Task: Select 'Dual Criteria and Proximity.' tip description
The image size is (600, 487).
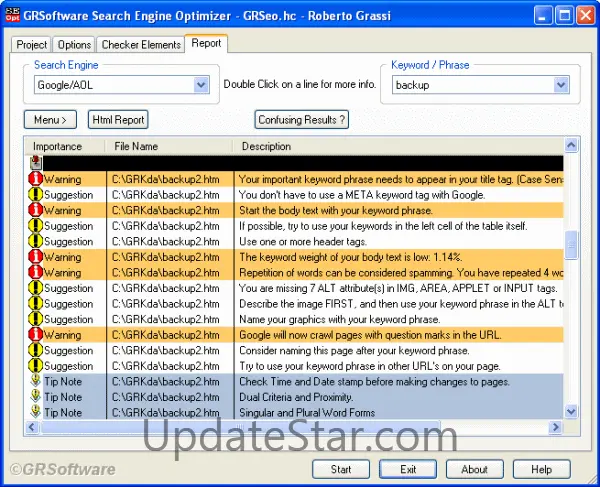Action: [296, 397]
